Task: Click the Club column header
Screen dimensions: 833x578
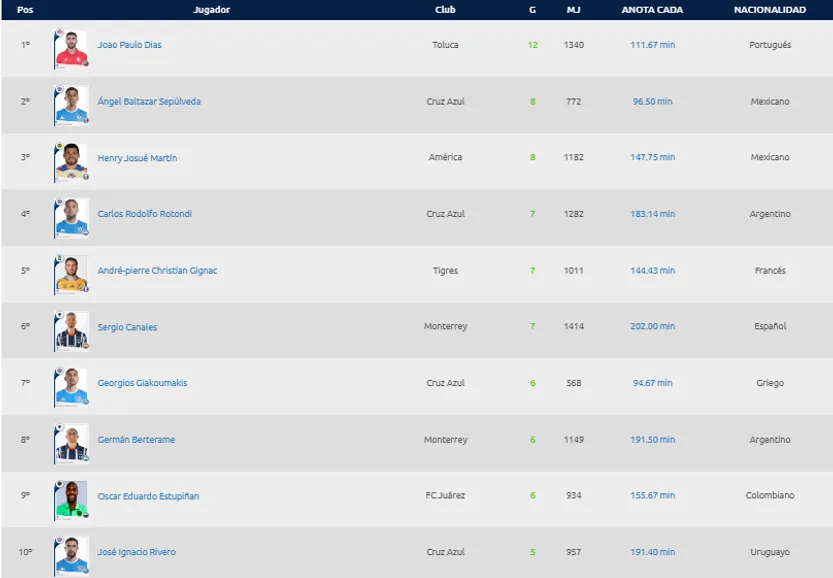Action: coord(445,10)
